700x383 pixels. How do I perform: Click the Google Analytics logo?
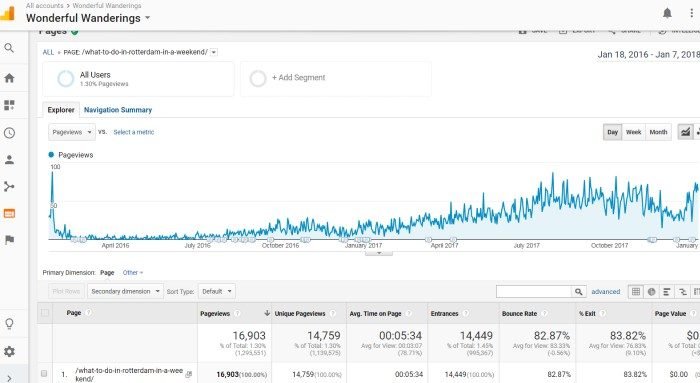click(7, 13)
